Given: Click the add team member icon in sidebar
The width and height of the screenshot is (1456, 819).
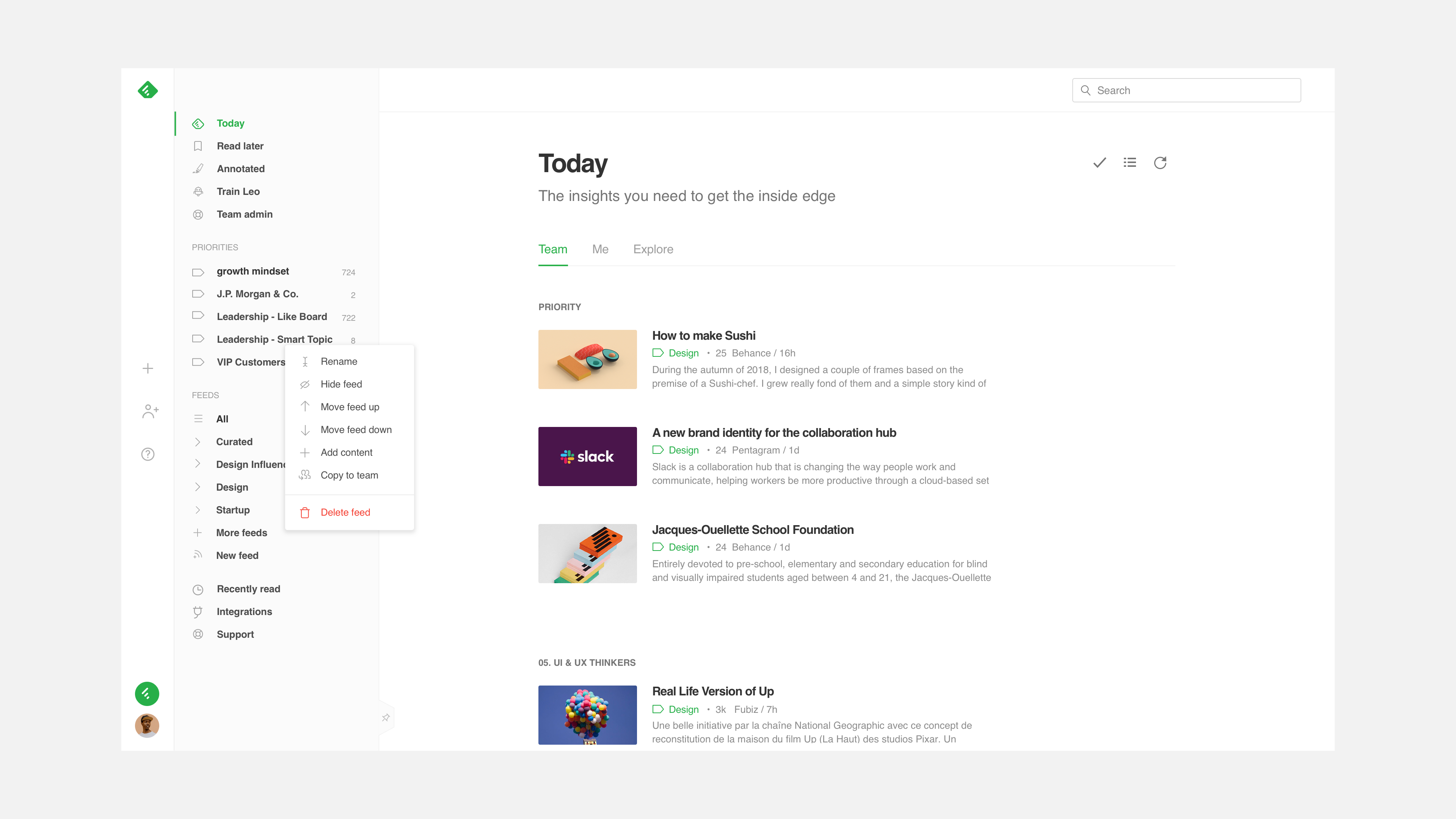Looking at the screenshot, I should point(148,412).
